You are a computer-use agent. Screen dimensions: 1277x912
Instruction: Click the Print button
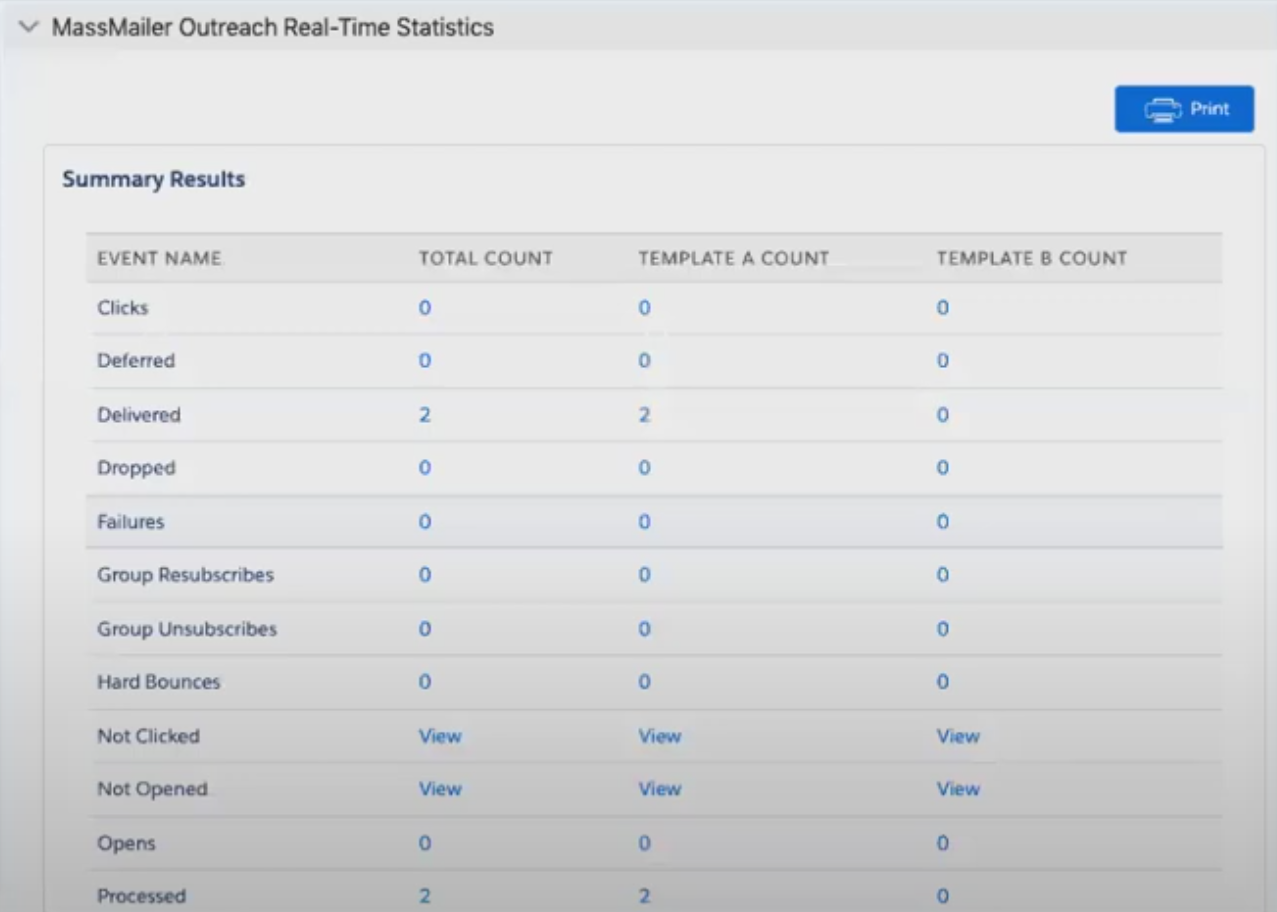(x=1184, y=109)
